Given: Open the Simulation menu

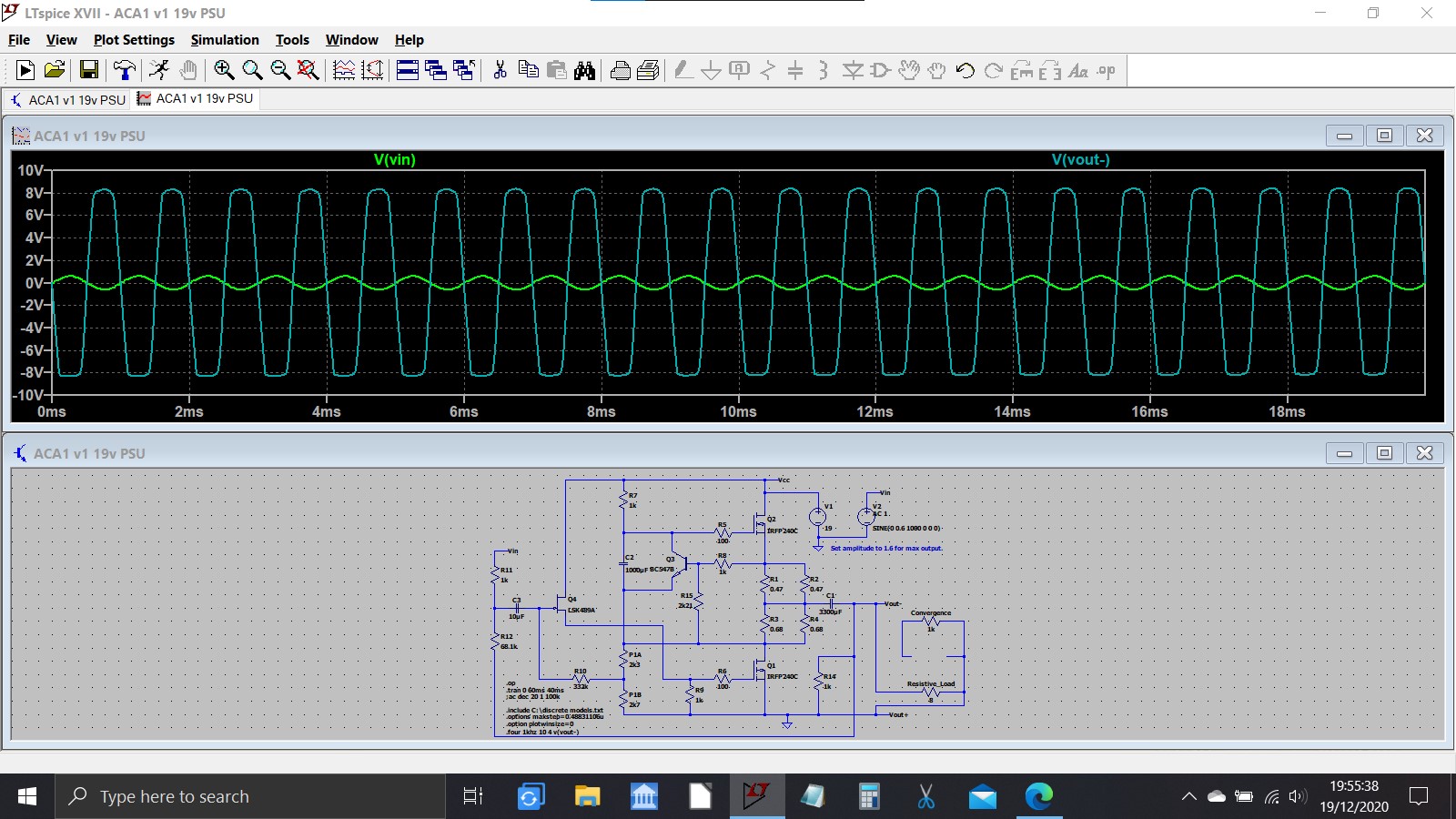Looking at the screenshot, I should click(225, 40).
